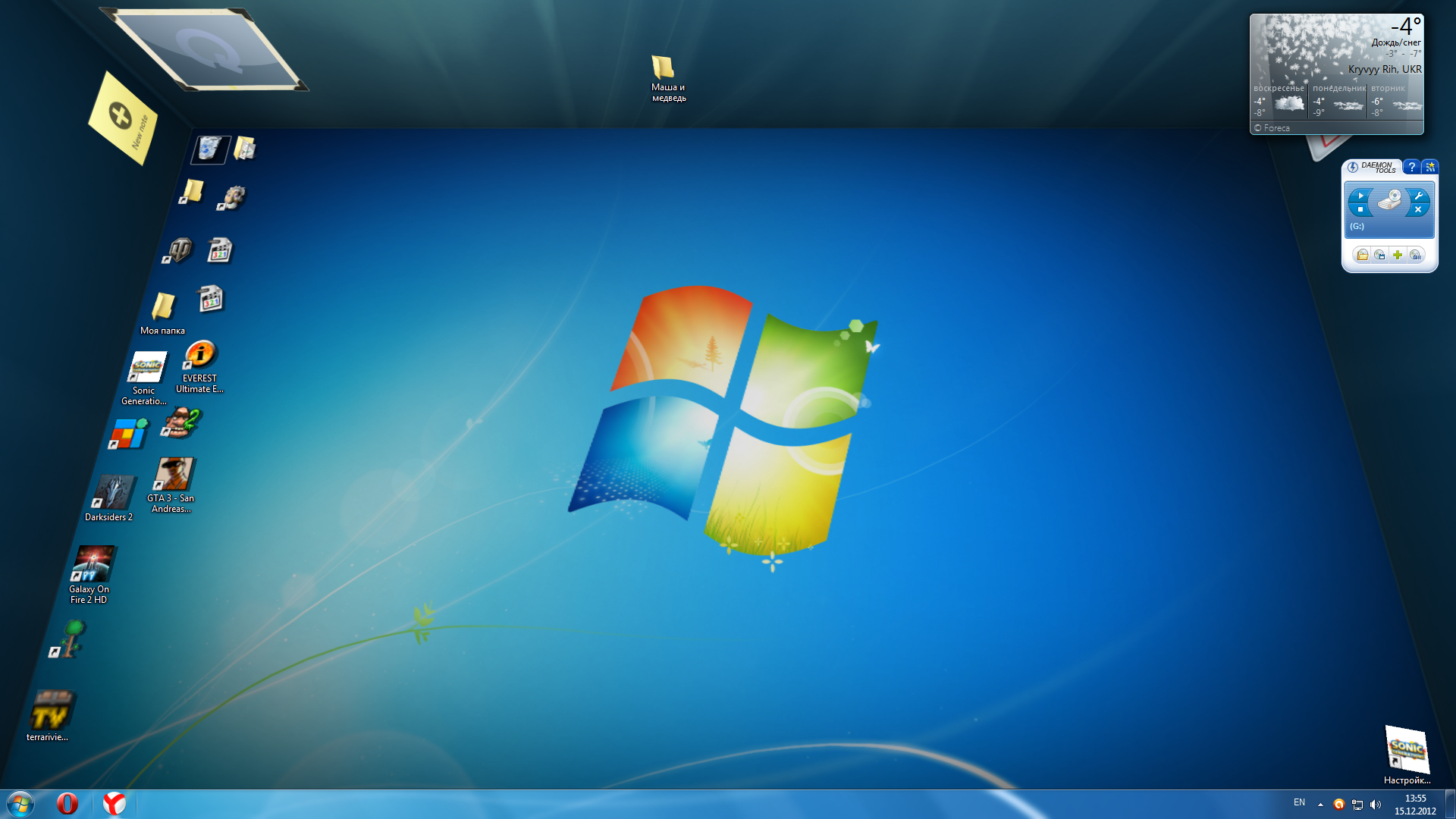Open the colorful Windows-blocks shortcut icon

127,434
